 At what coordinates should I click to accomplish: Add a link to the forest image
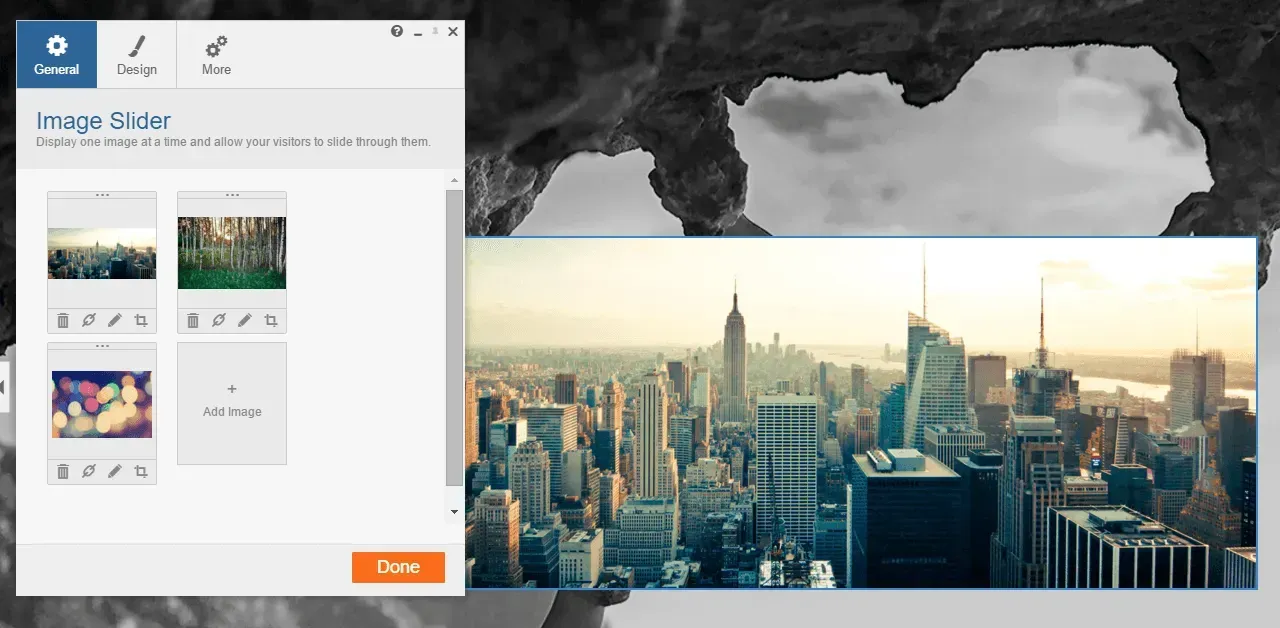pos(219,321)
